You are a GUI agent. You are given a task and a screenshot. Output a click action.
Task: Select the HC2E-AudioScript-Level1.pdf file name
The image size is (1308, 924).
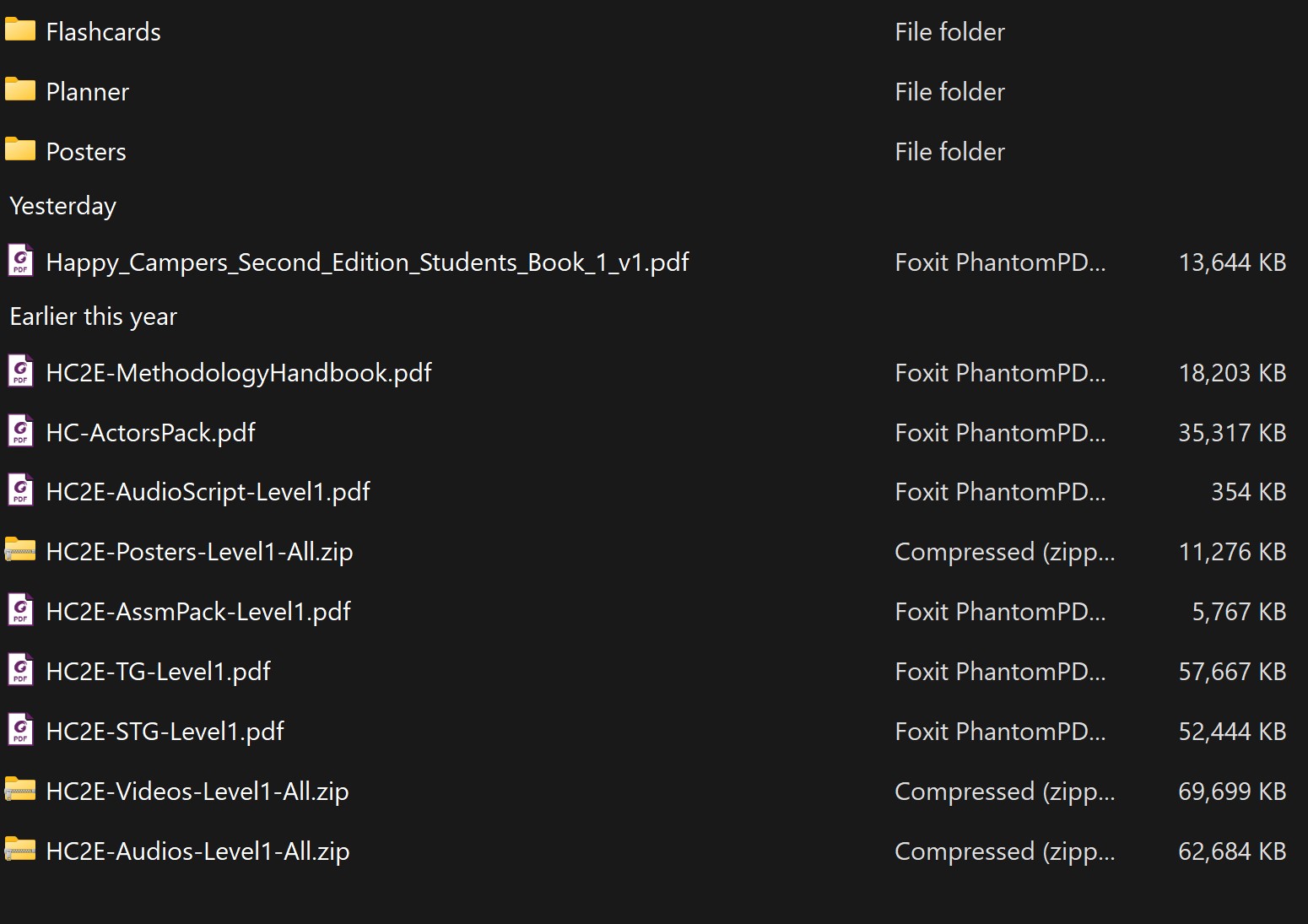click(208, 492)
